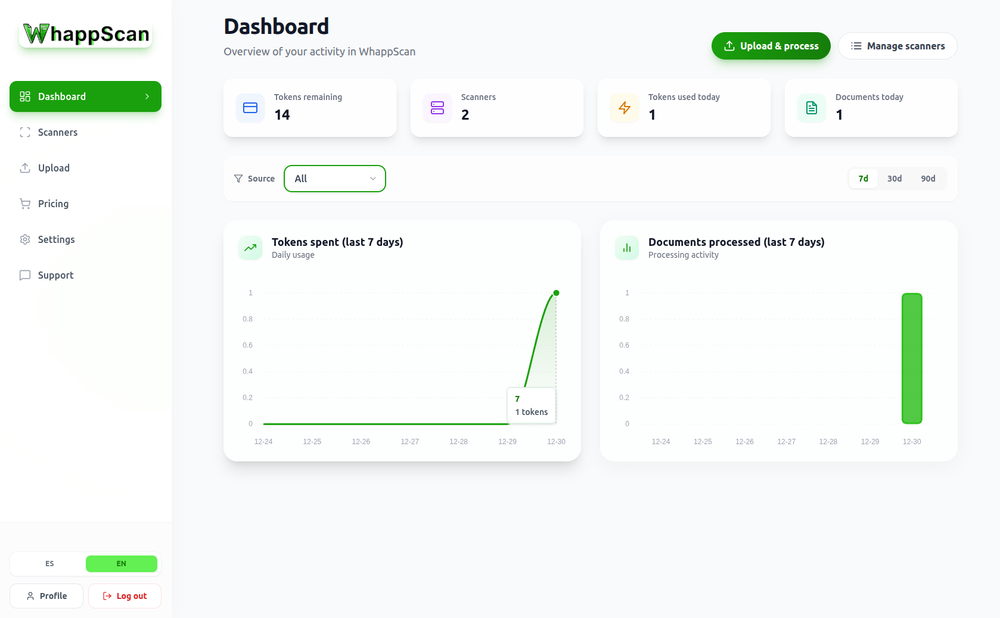
Task: Click the Tokens remaining card icon
Action: (250, 108)
